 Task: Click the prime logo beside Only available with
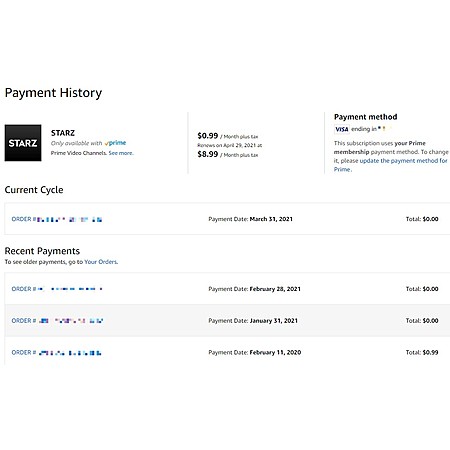[115, 143]
